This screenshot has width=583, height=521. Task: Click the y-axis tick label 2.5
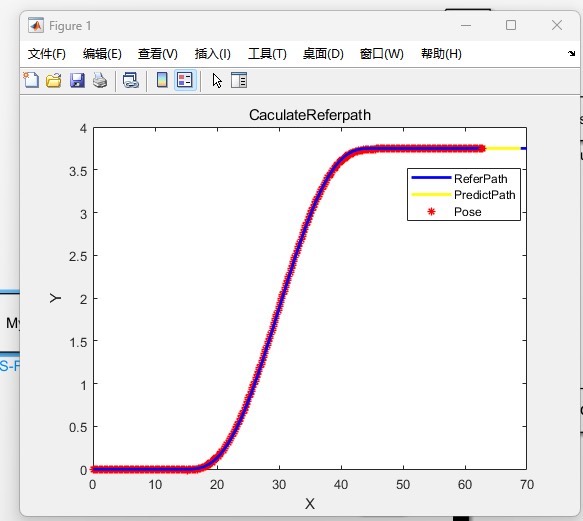tap(78, 256)
